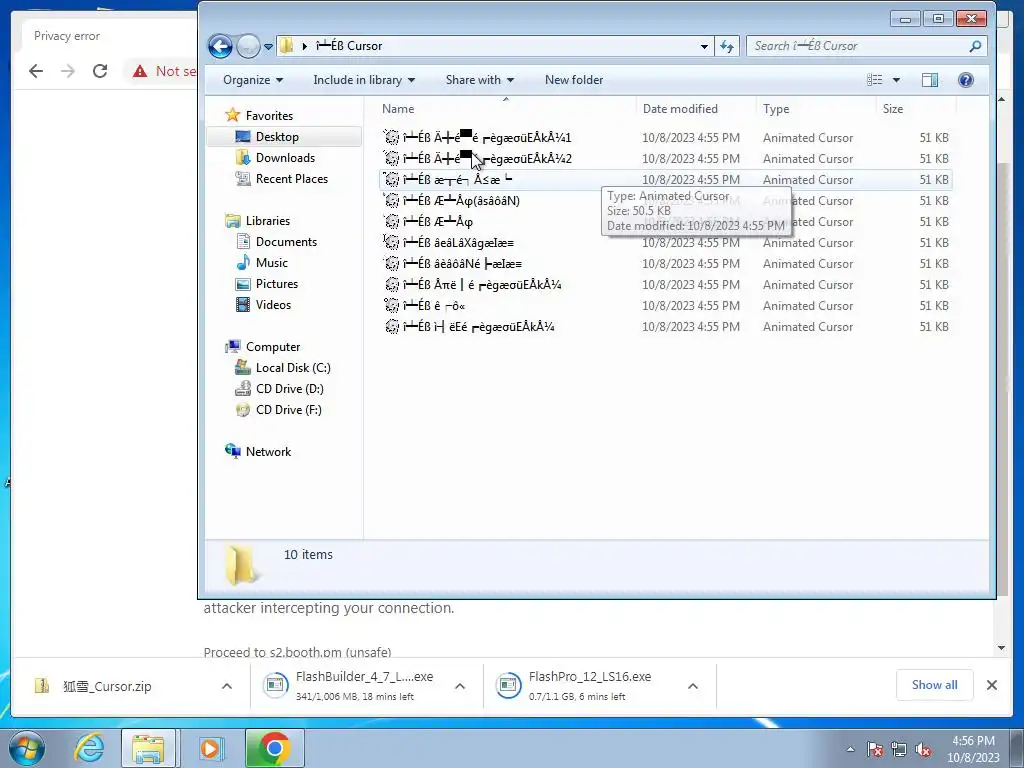Show hidden tray icons
The width and height of the screenshot is (1024, 768).
pos(850,749)
